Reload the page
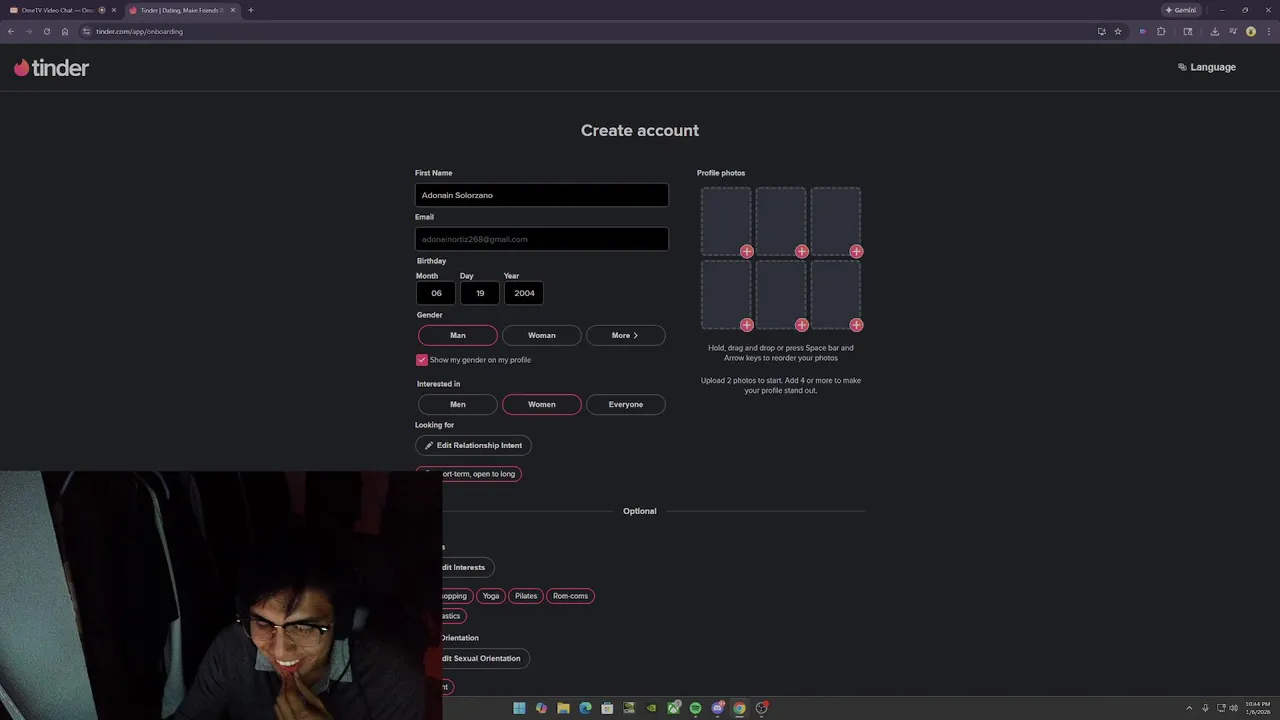Image resolution: width=1280 pixels, height=720 pixels. point(46,31)
